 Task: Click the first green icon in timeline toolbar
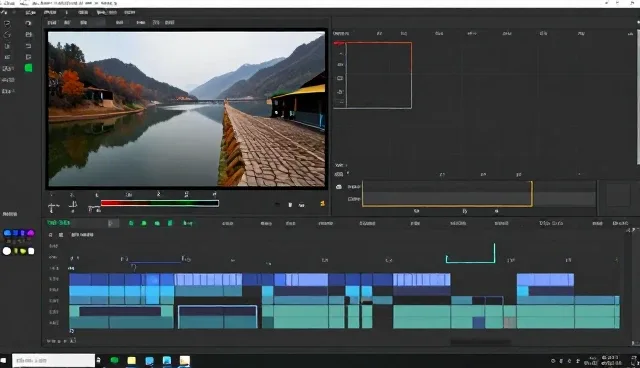(x=131, y=223)
